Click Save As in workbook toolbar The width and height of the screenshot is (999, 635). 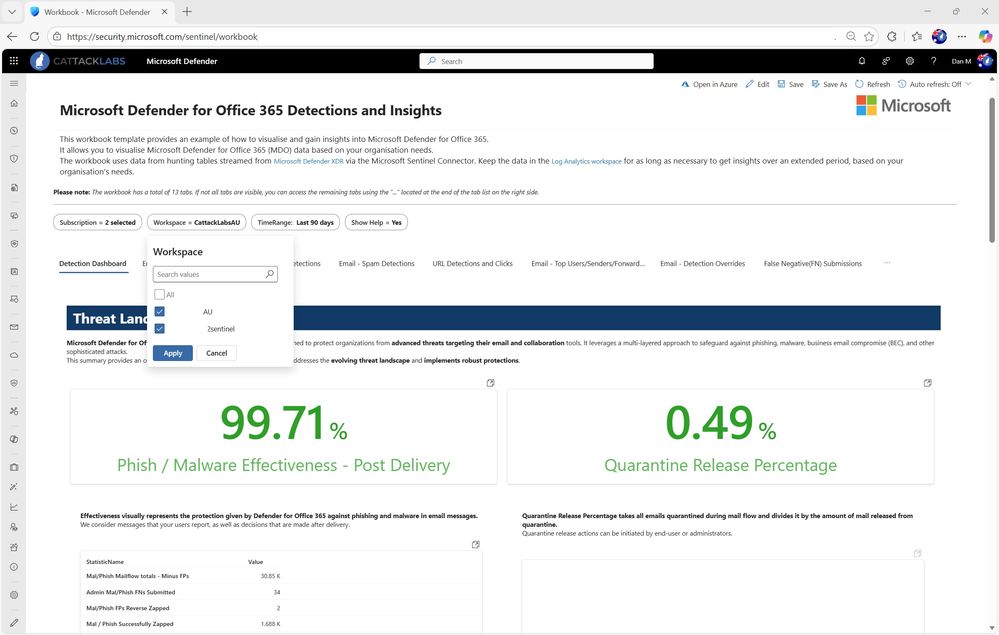click(830, 84)
